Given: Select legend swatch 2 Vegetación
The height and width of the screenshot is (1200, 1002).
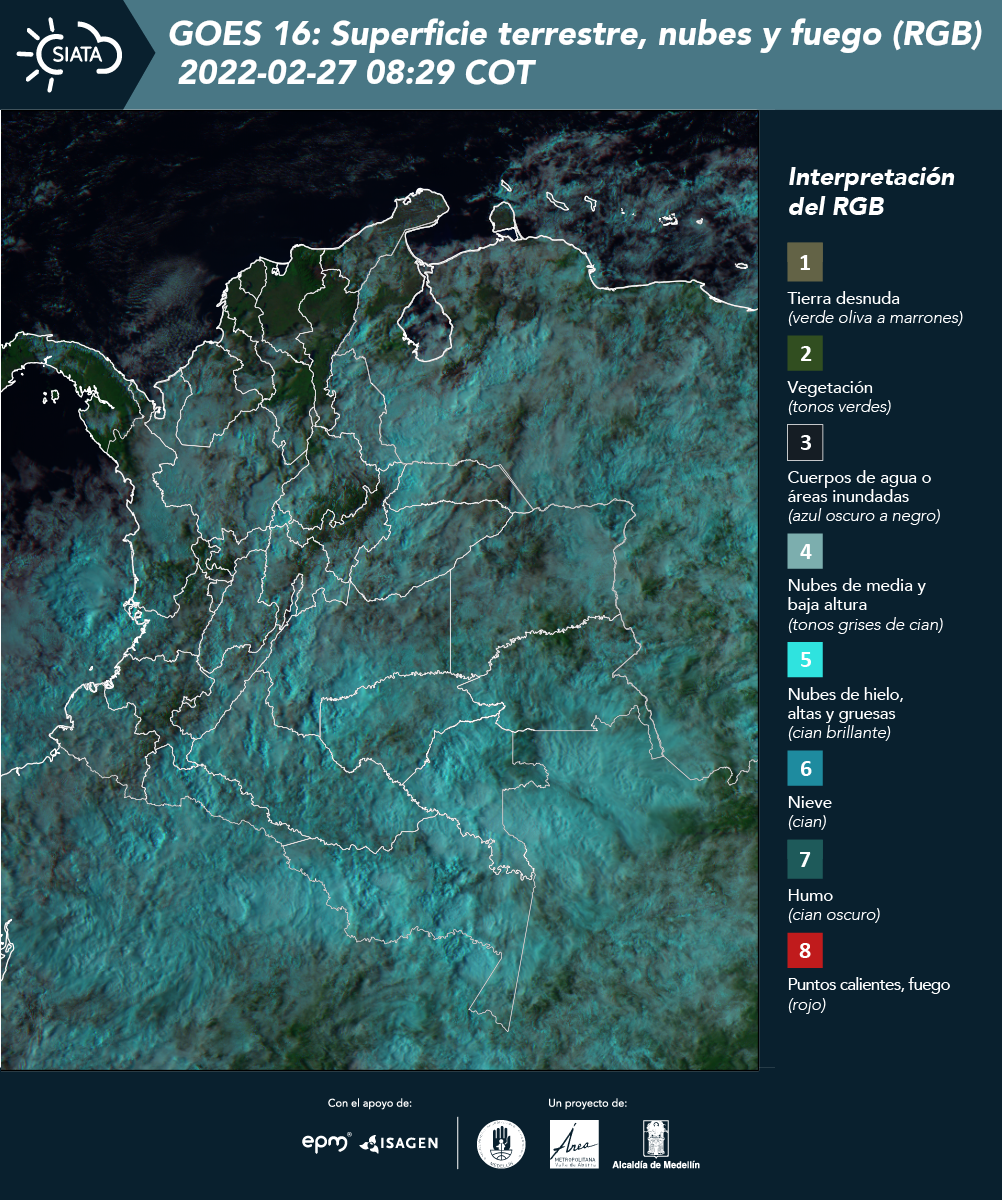Looking at the screenshot, I should [x=805, y=352].
